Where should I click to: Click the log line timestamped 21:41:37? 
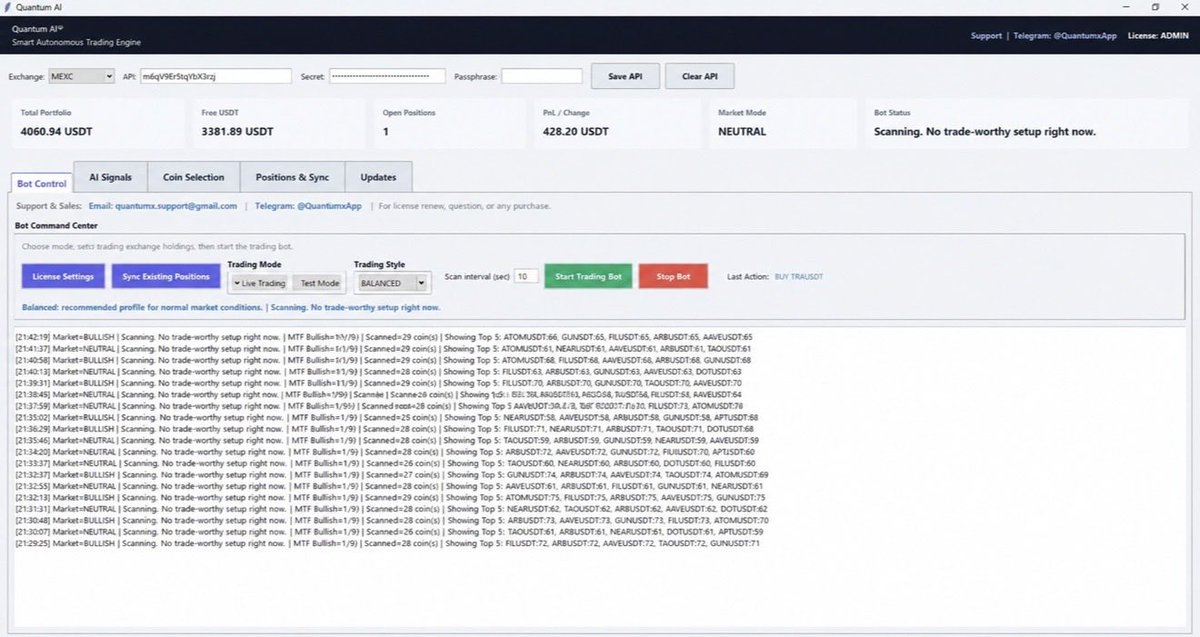(x=384, y=348)
